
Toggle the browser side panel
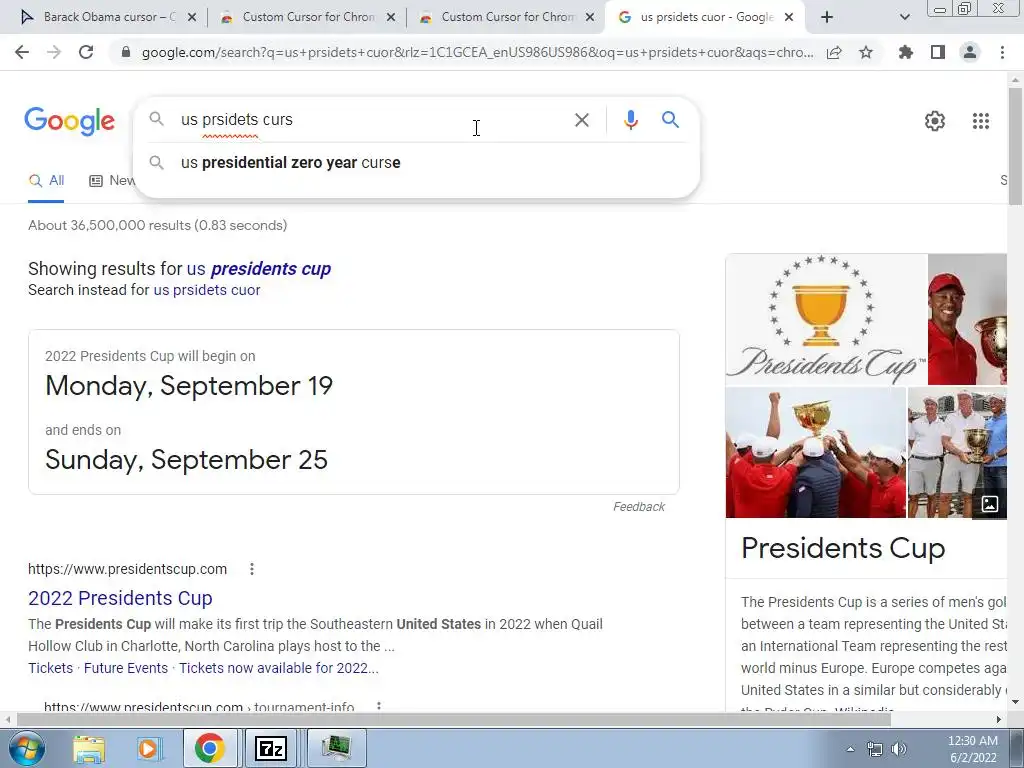point(938,52)
